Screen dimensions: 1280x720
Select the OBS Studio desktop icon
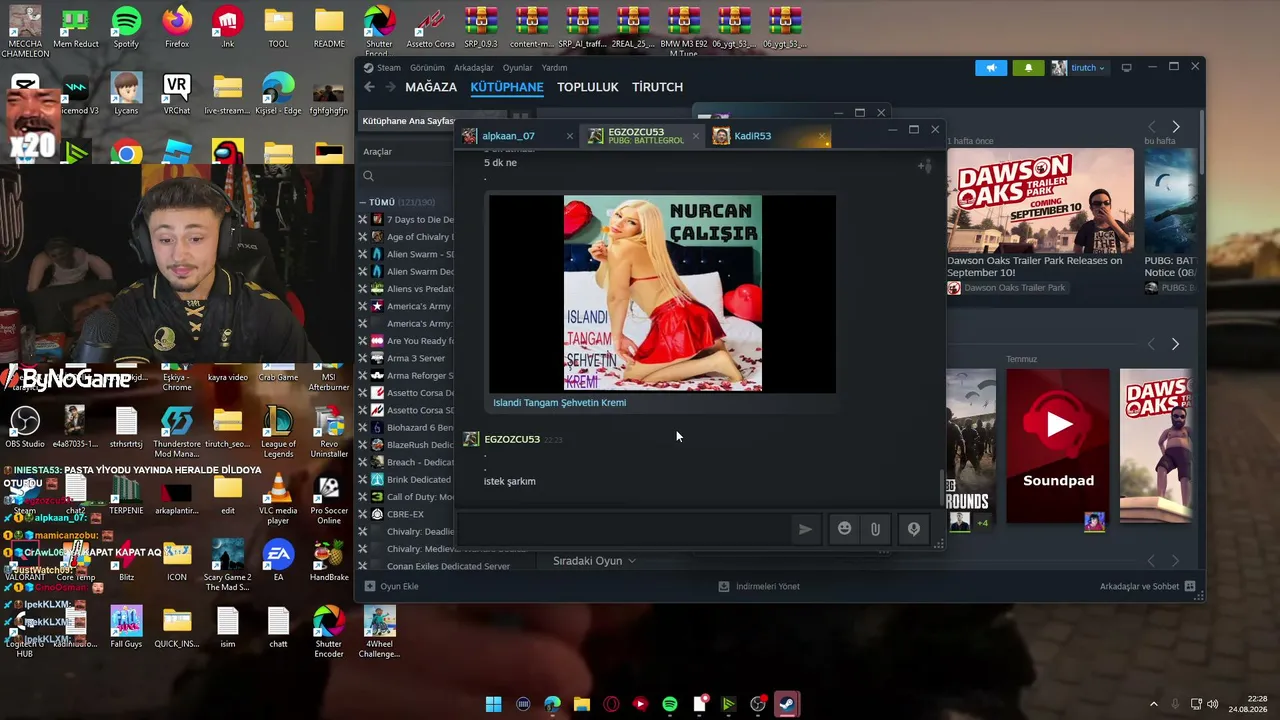[25, 427]
